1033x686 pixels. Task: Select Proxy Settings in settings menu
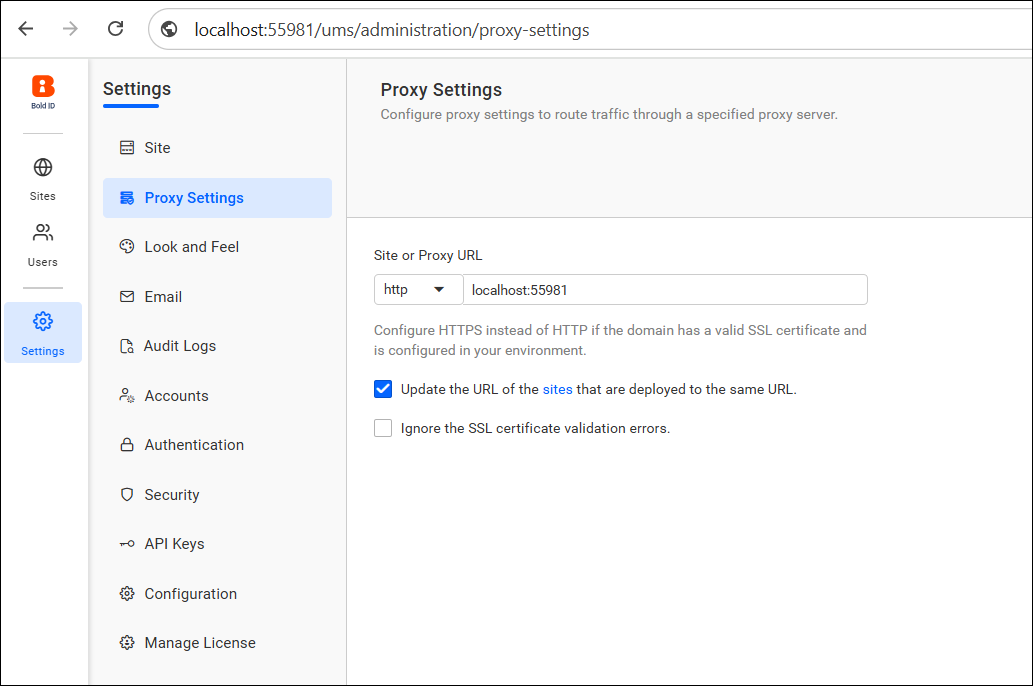coord(193,198)
